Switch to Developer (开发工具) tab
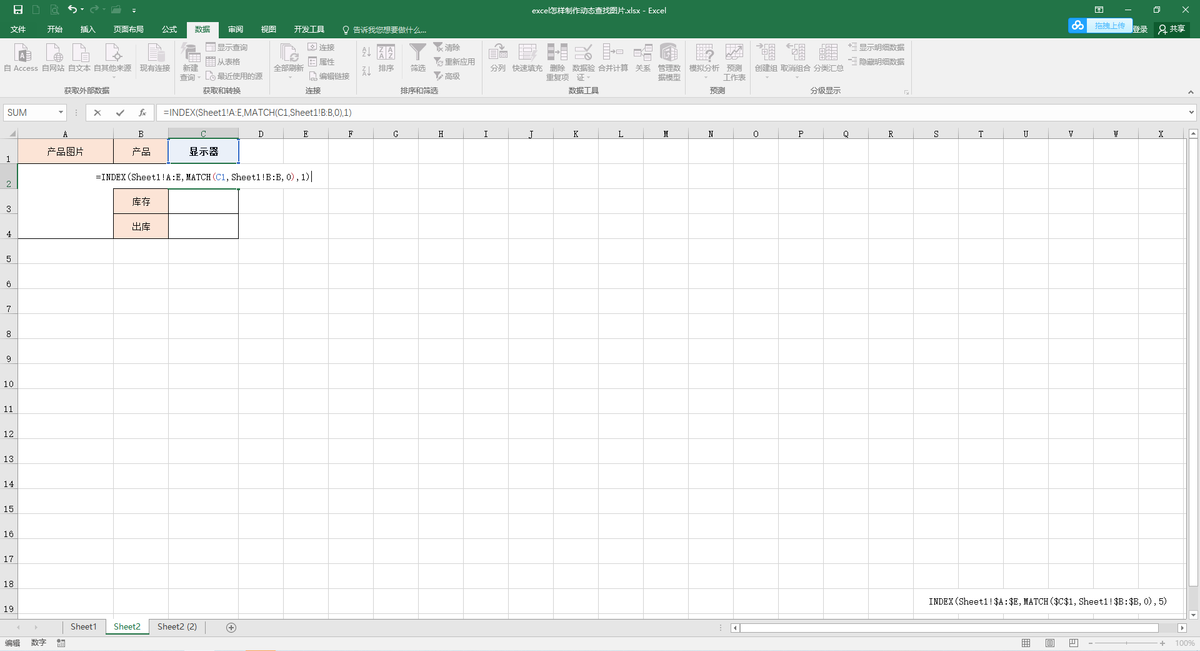 [309, 30]
